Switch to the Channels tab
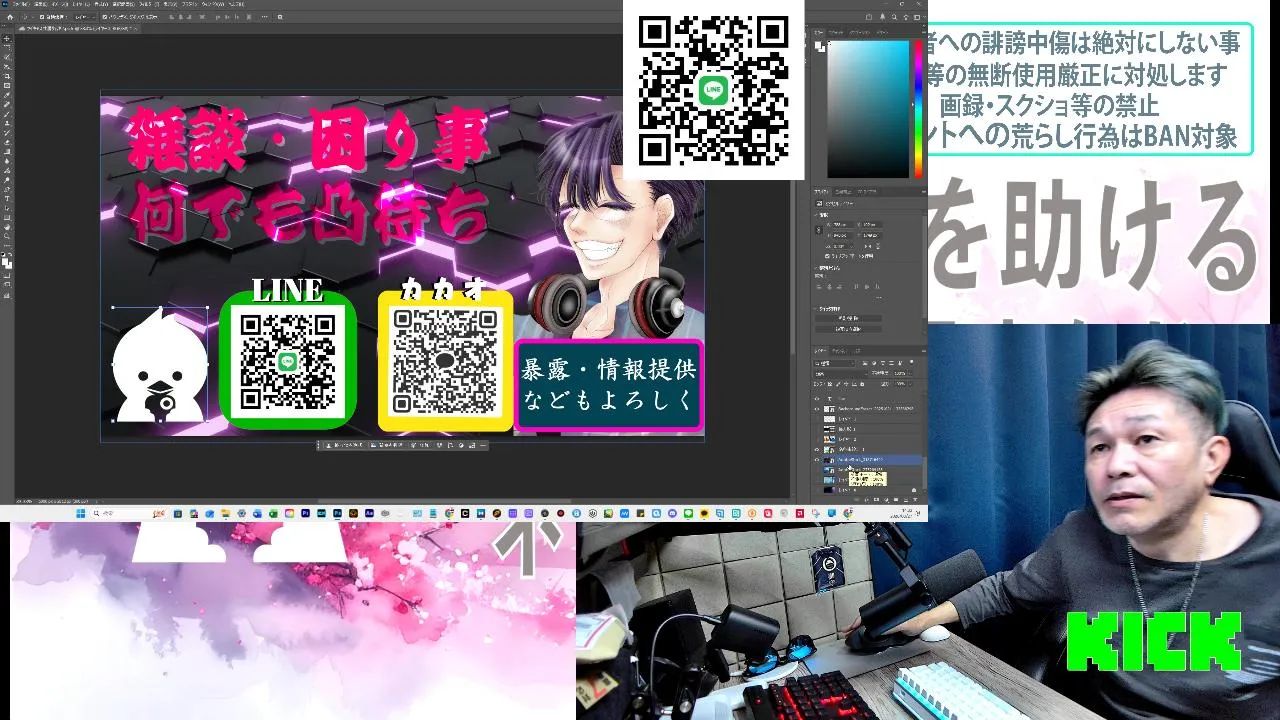Viewport: 1280px width, 720px height. click(x=839, y=350)
